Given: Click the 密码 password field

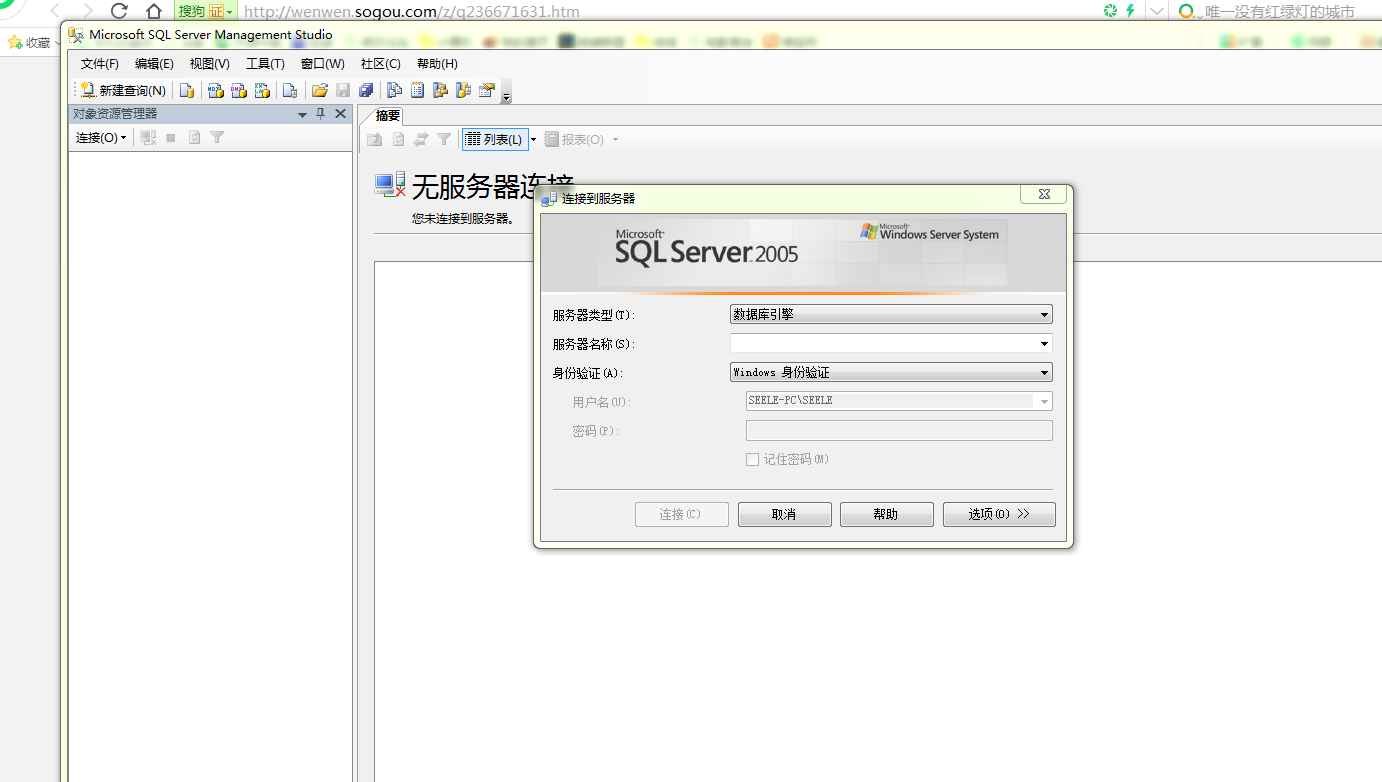Looking at the screenshot, I should click(899, 430).
